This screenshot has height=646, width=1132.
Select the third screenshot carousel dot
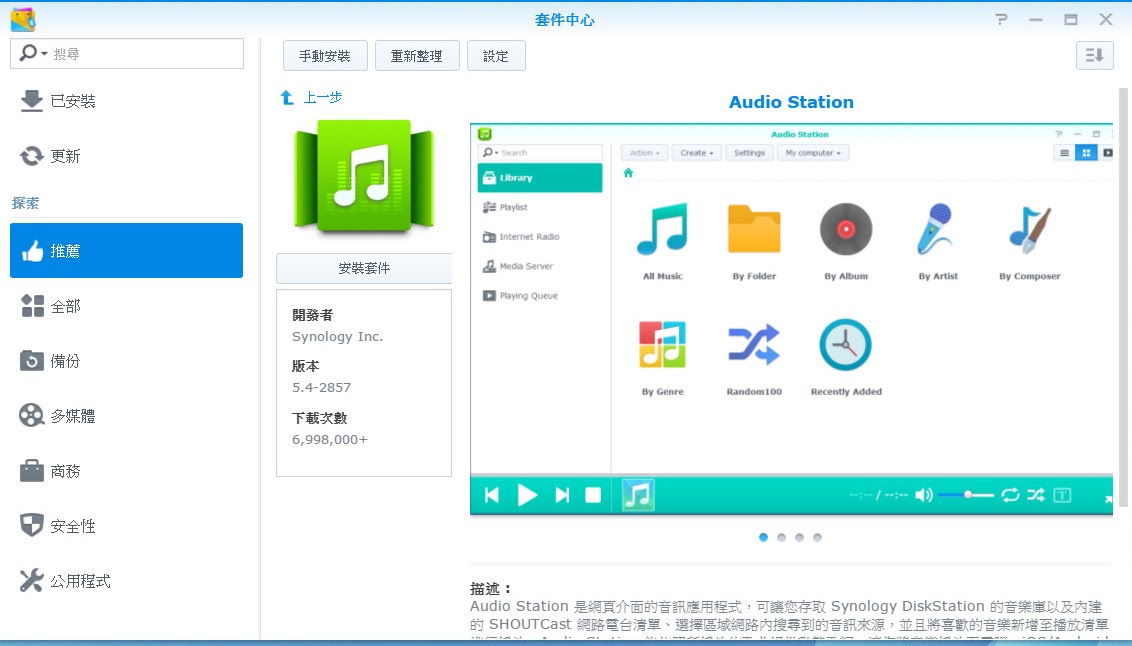click(x=799, y=537)
